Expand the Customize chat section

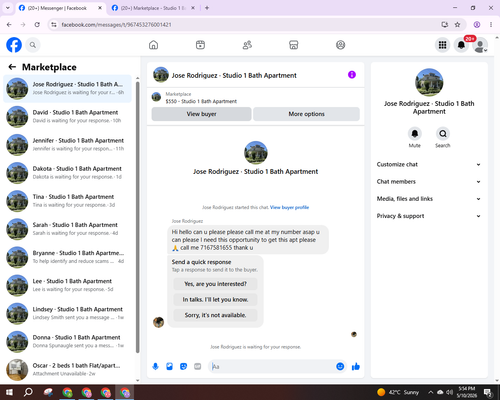(x=429, y=164)
